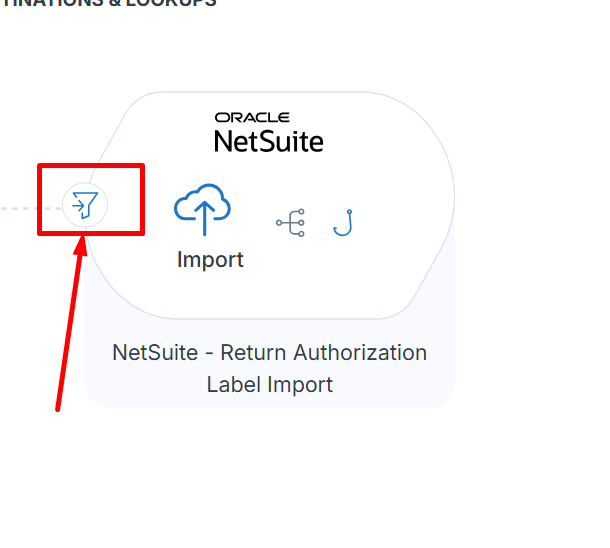The image size is (610, 548).
Task: Click the dashed connector line left of filter
Action: click(31, 208)
